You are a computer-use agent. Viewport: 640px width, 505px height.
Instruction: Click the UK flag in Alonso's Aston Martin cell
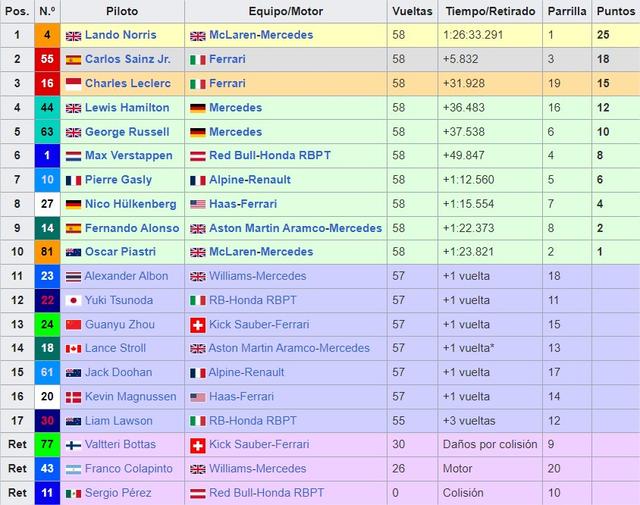click(198, 229)
